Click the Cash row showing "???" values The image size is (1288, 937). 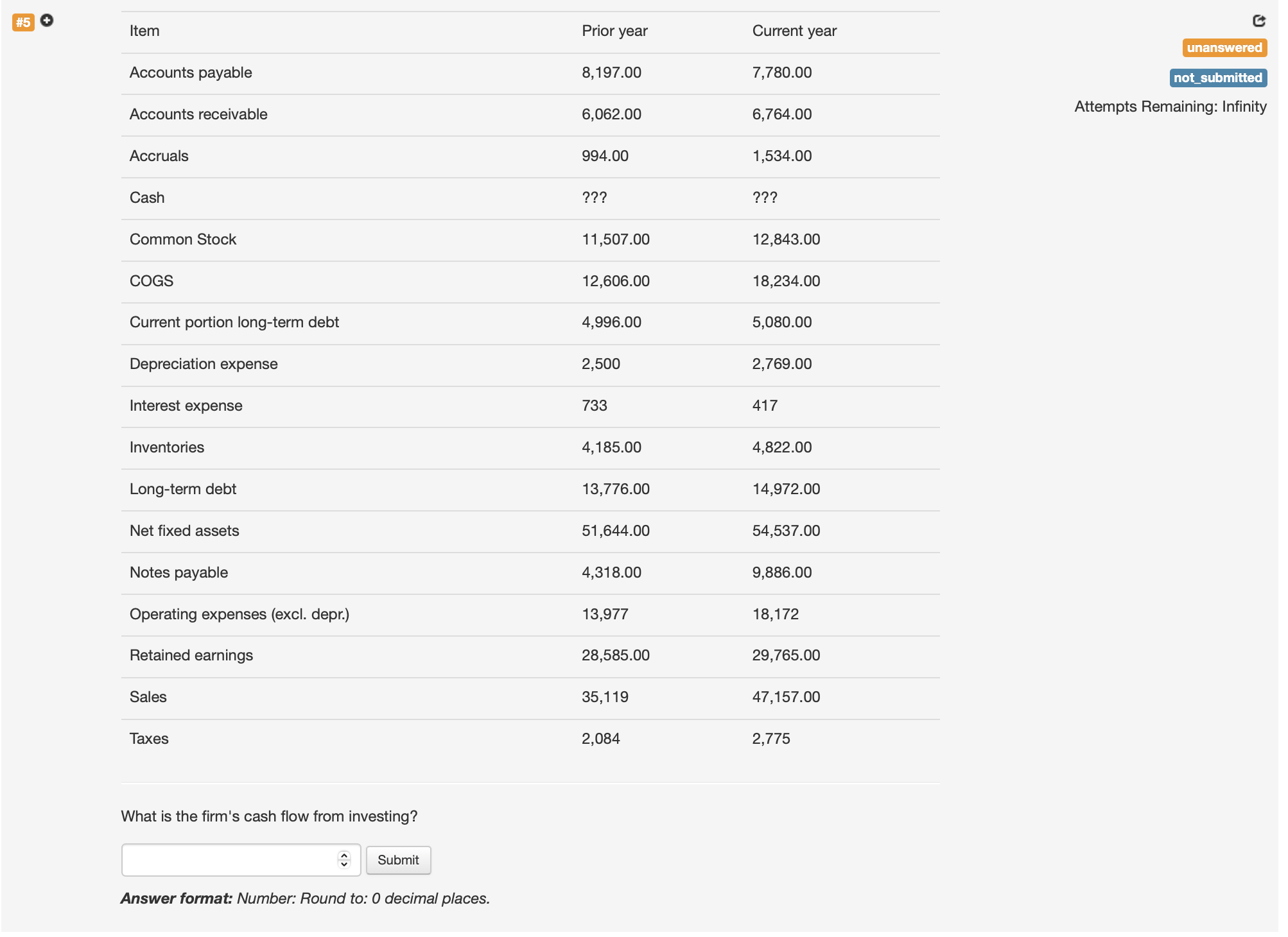[449, 198]
